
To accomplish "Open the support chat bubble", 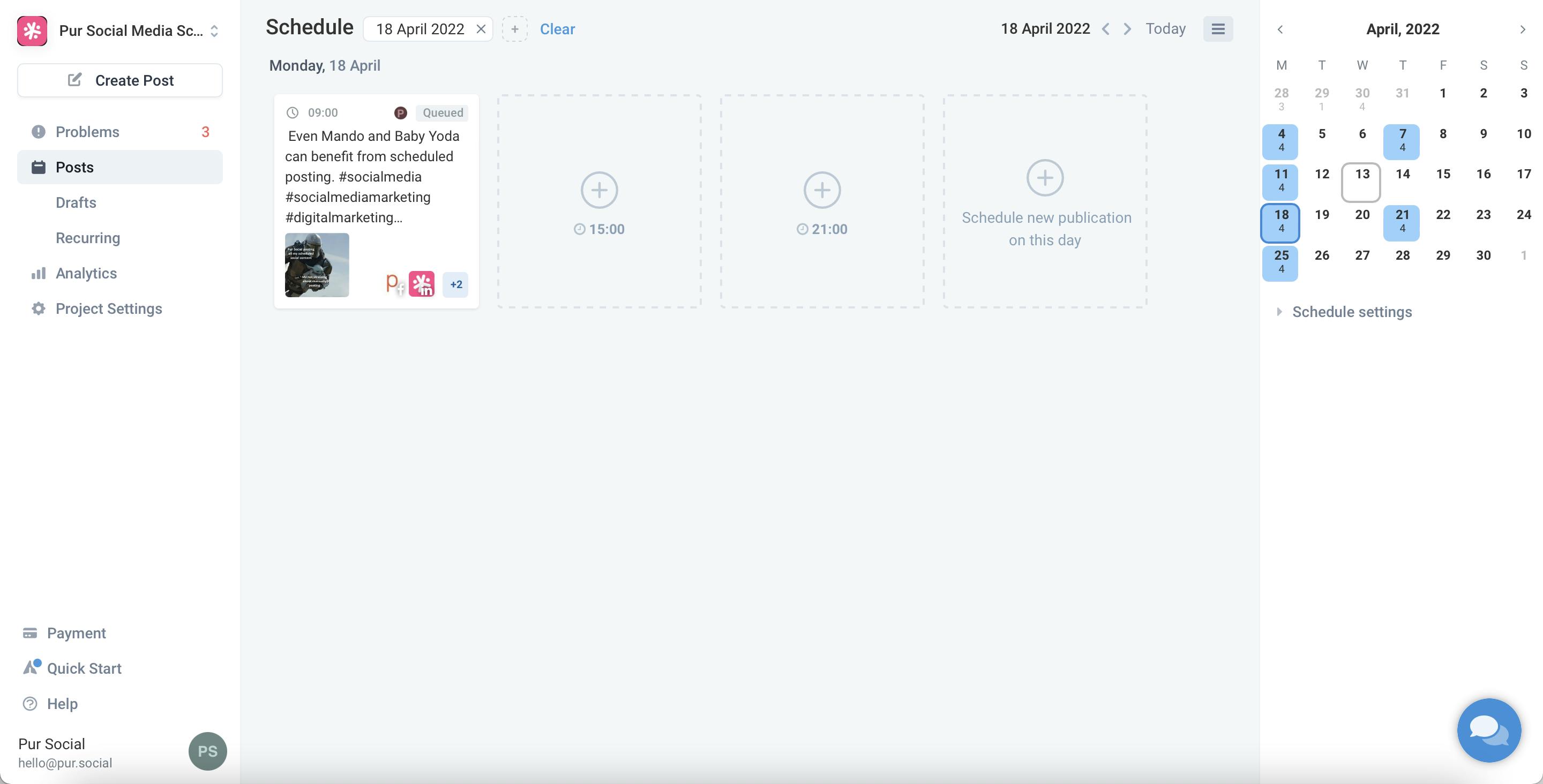I will [1488, 729].
